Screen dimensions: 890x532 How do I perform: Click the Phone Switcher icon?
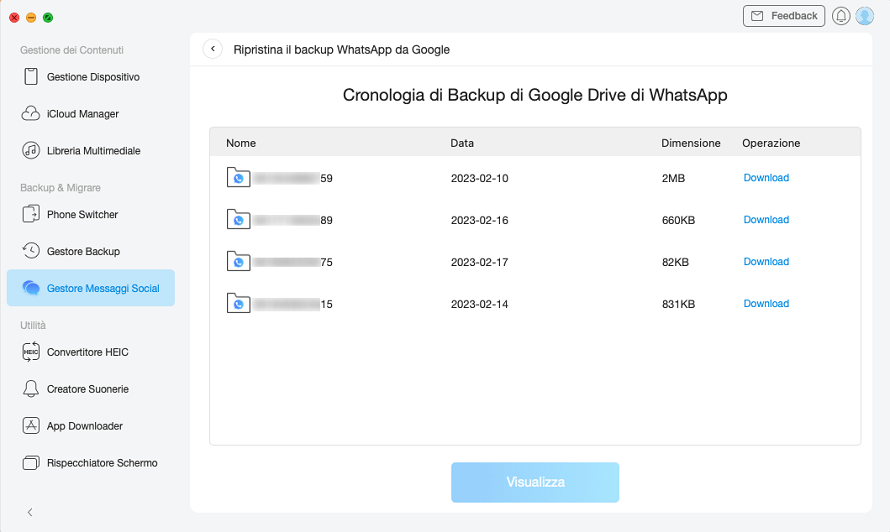31,214
